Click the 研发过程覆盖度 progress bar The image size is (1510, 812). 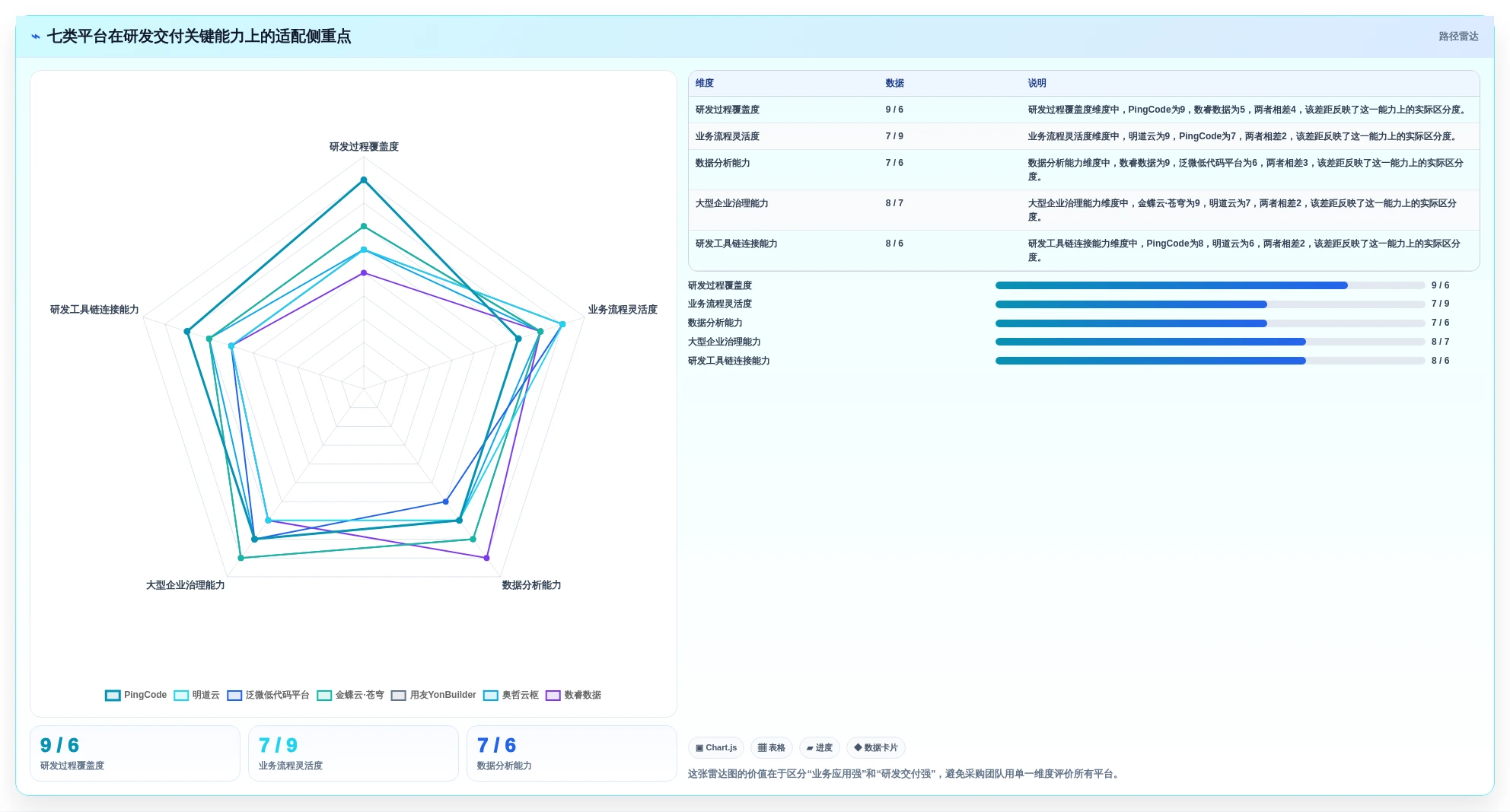pyautogui.click(x=1210, y=285)
